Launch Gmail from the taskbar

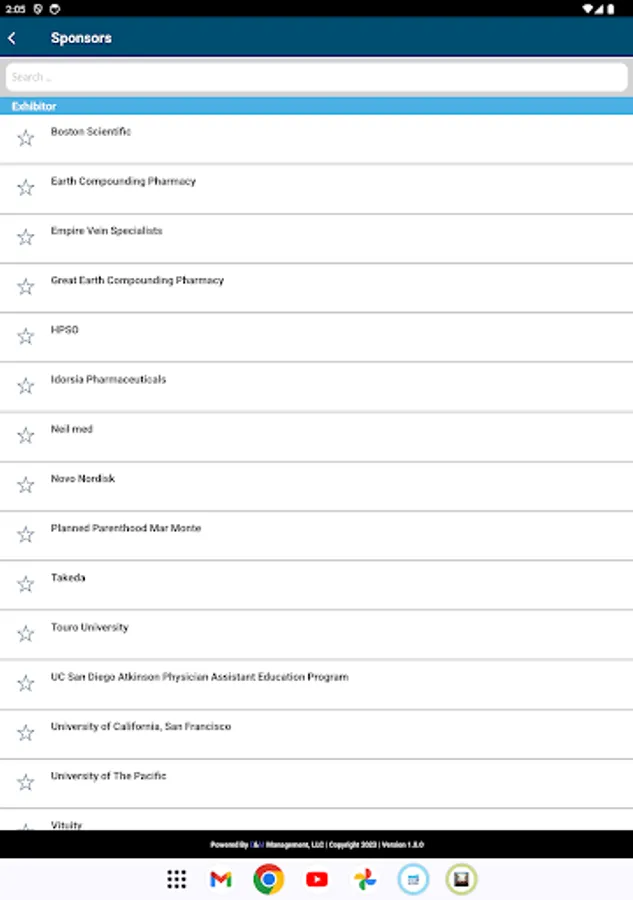(x=221, y=879)
